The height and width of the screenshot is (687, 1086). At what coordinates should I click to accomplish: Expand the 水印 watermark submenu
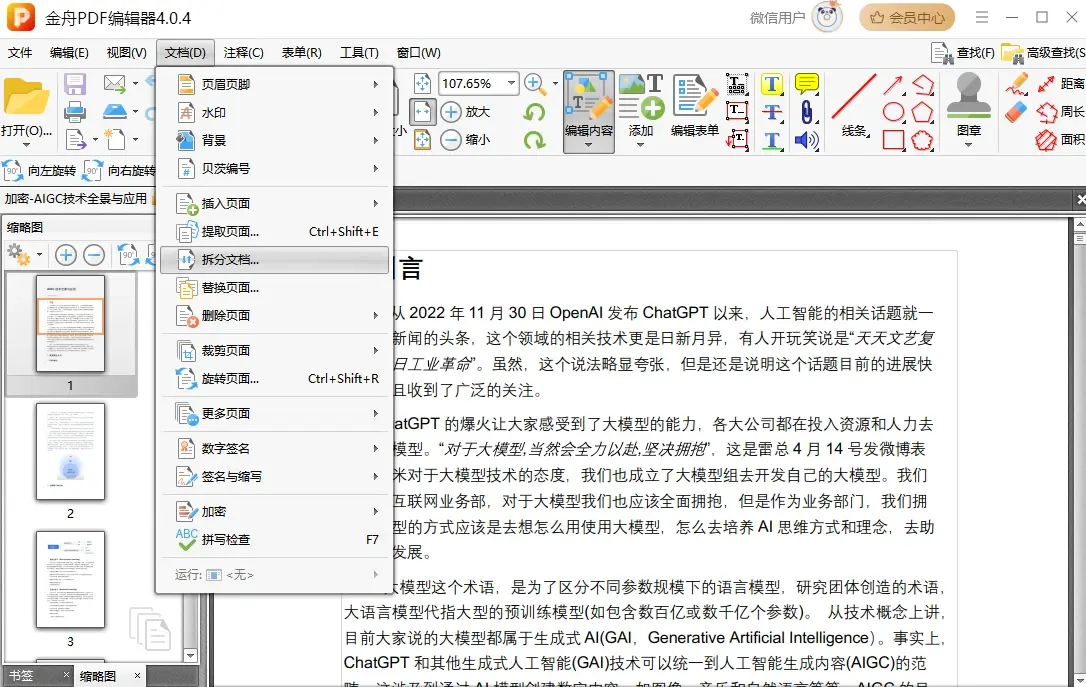pyautogui.click(x=275, y=112)
